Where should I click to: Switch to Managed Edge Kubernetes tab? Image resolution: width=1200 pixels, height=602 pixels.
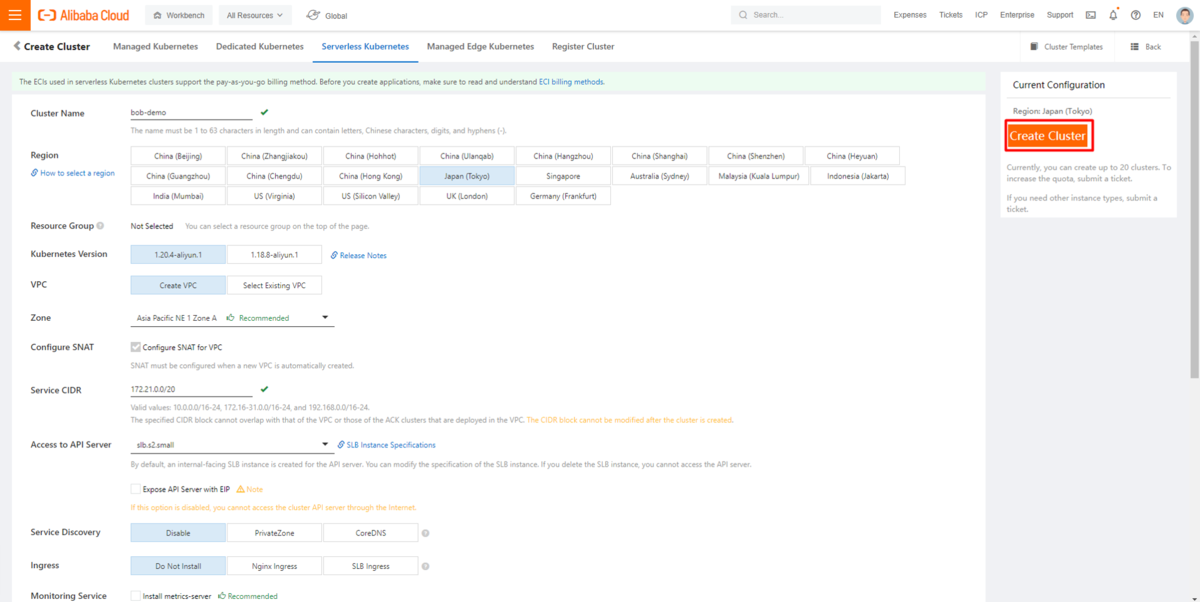(480, 47)
